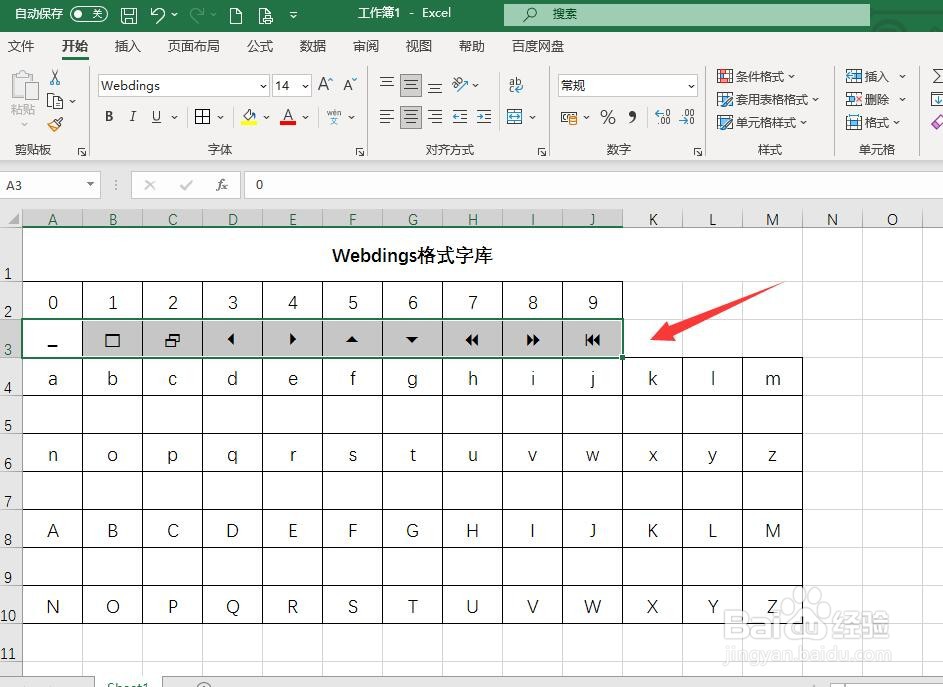Select Align Right icon
The image size is (943, 687).
[435, 117]
